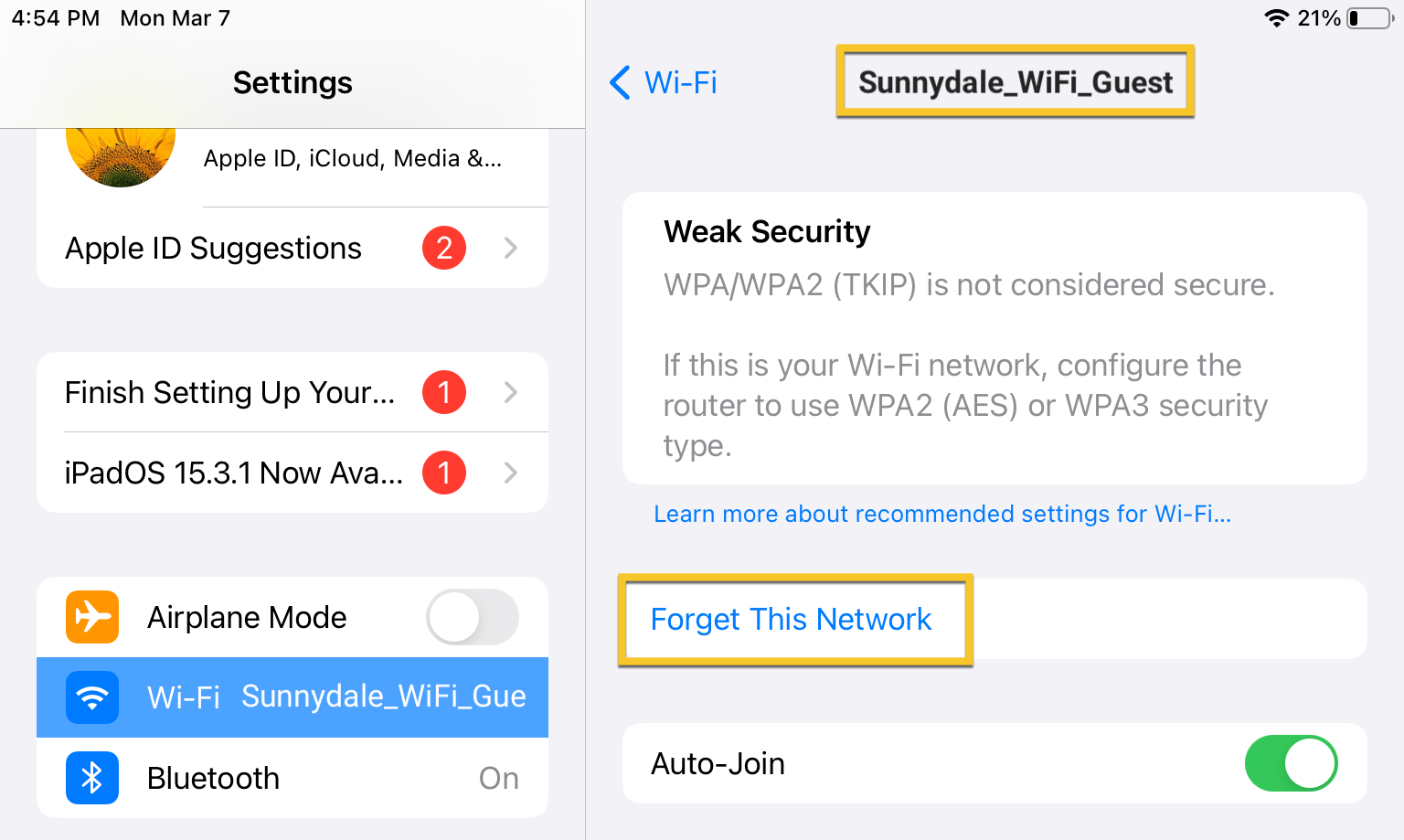Image resolution: width=1404 pixels, height=840 pixels.
Task: Toggle the Airplane Mode switch
Action: click(472, 617)
